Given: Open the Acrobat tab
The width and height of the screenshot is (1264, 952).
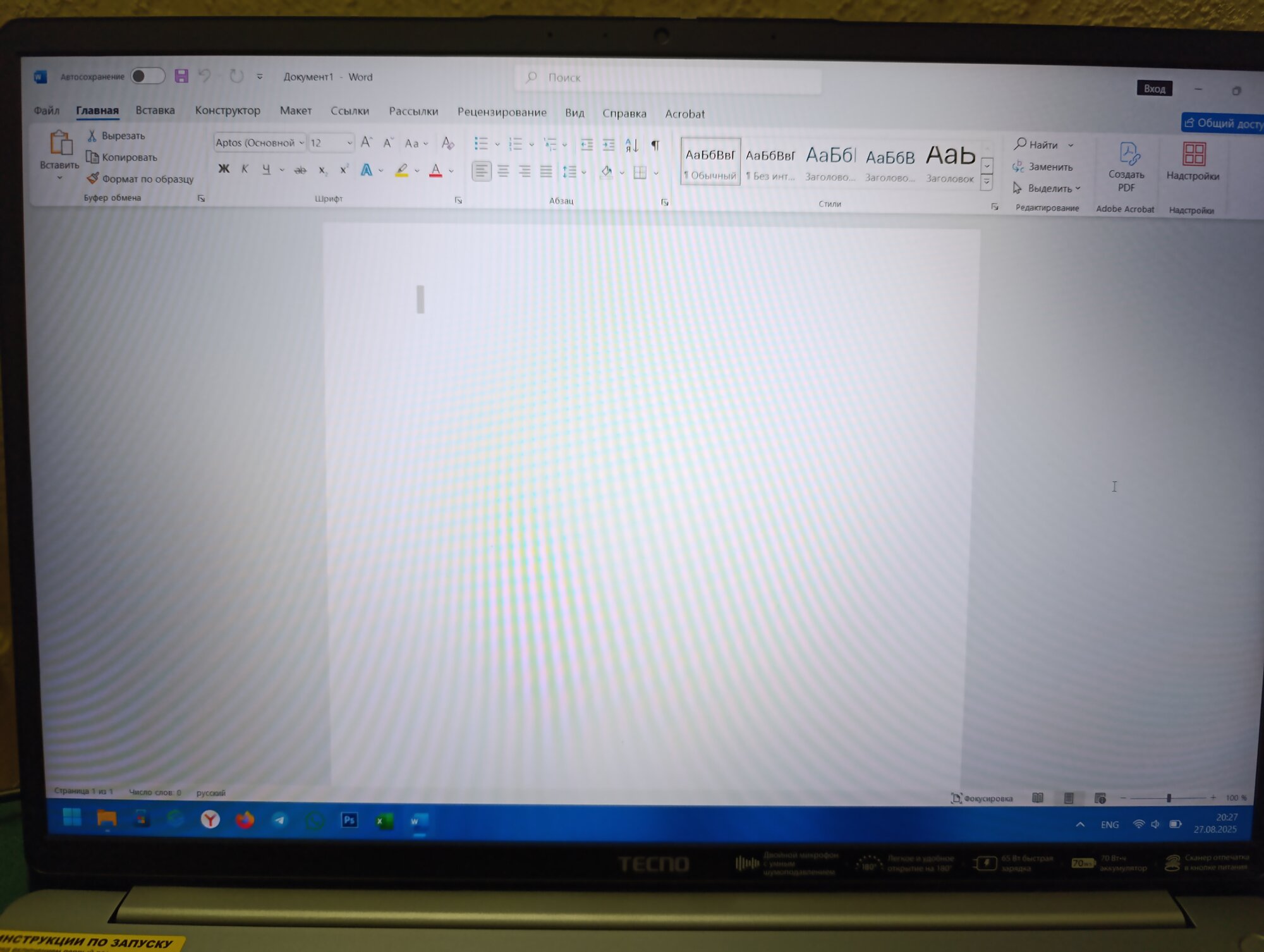Looking at the screenshot, I should (684, 114).
